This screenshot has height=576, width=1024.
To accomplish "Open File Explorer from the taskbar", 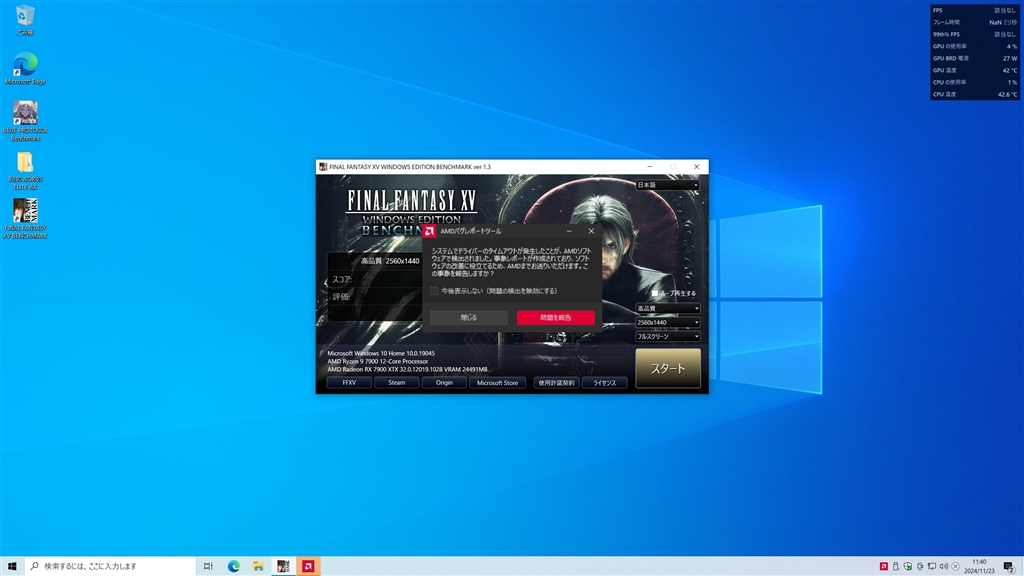I will click(x=258, y=566).
